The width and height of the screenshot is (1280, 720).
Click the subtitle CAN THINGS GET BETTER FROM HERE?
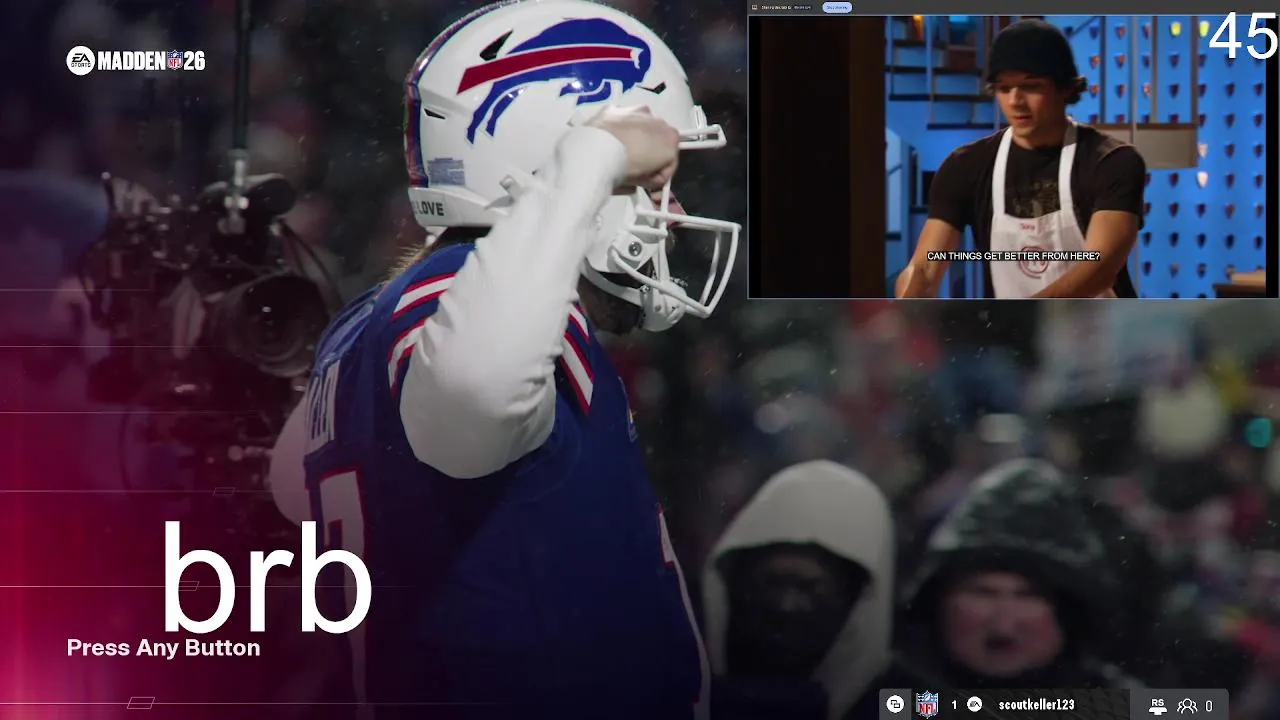pyautogui.click(x=1013, y=257)
